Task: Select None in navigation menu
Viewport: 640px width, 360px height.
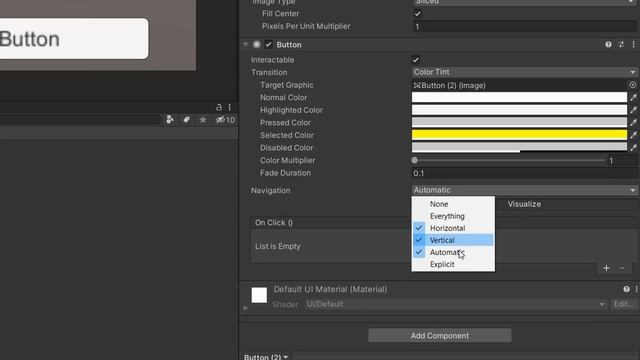Action: 453,204
